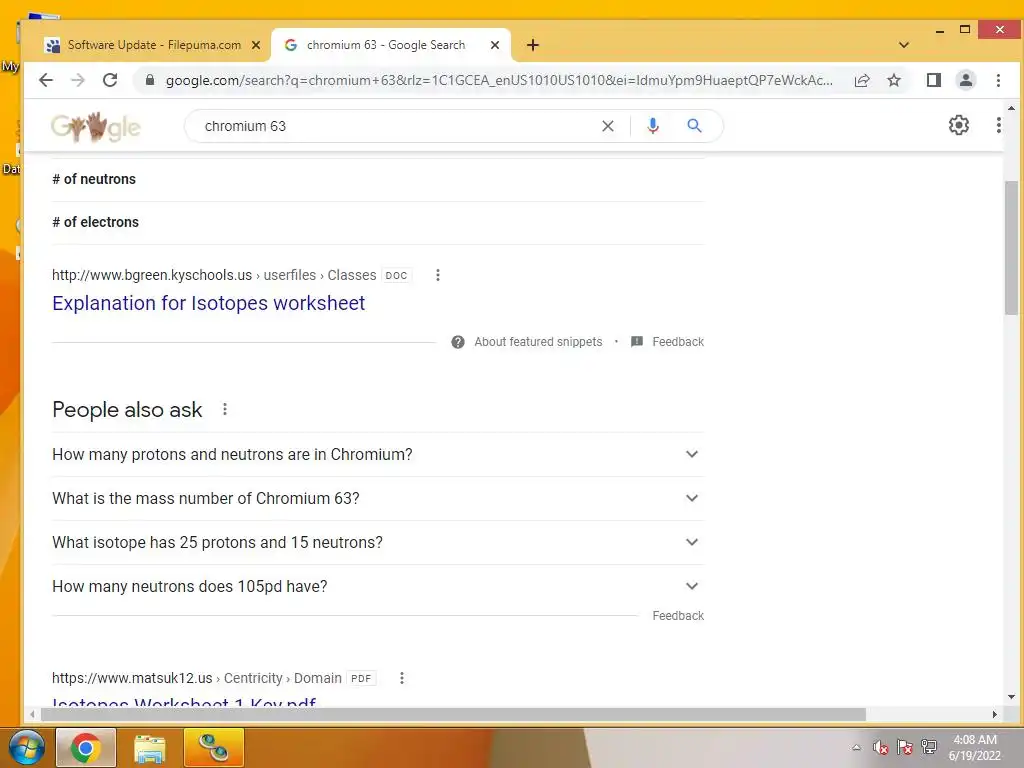Clear the search box with X
The height and width of the screenshot is (768, 1024).
608,126
